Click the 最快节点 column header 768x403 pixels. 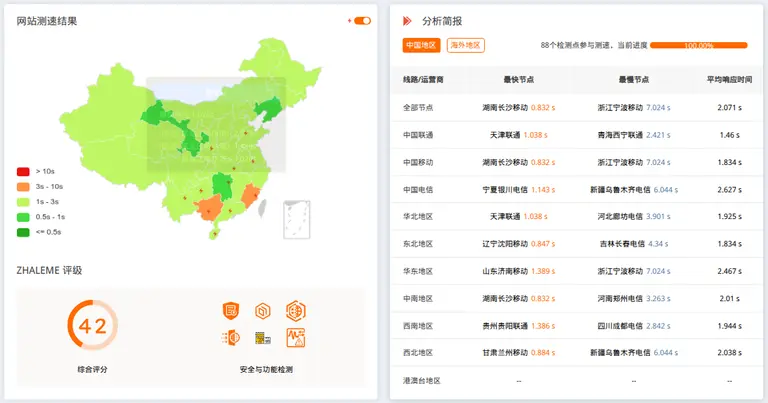tap(519, 79)
